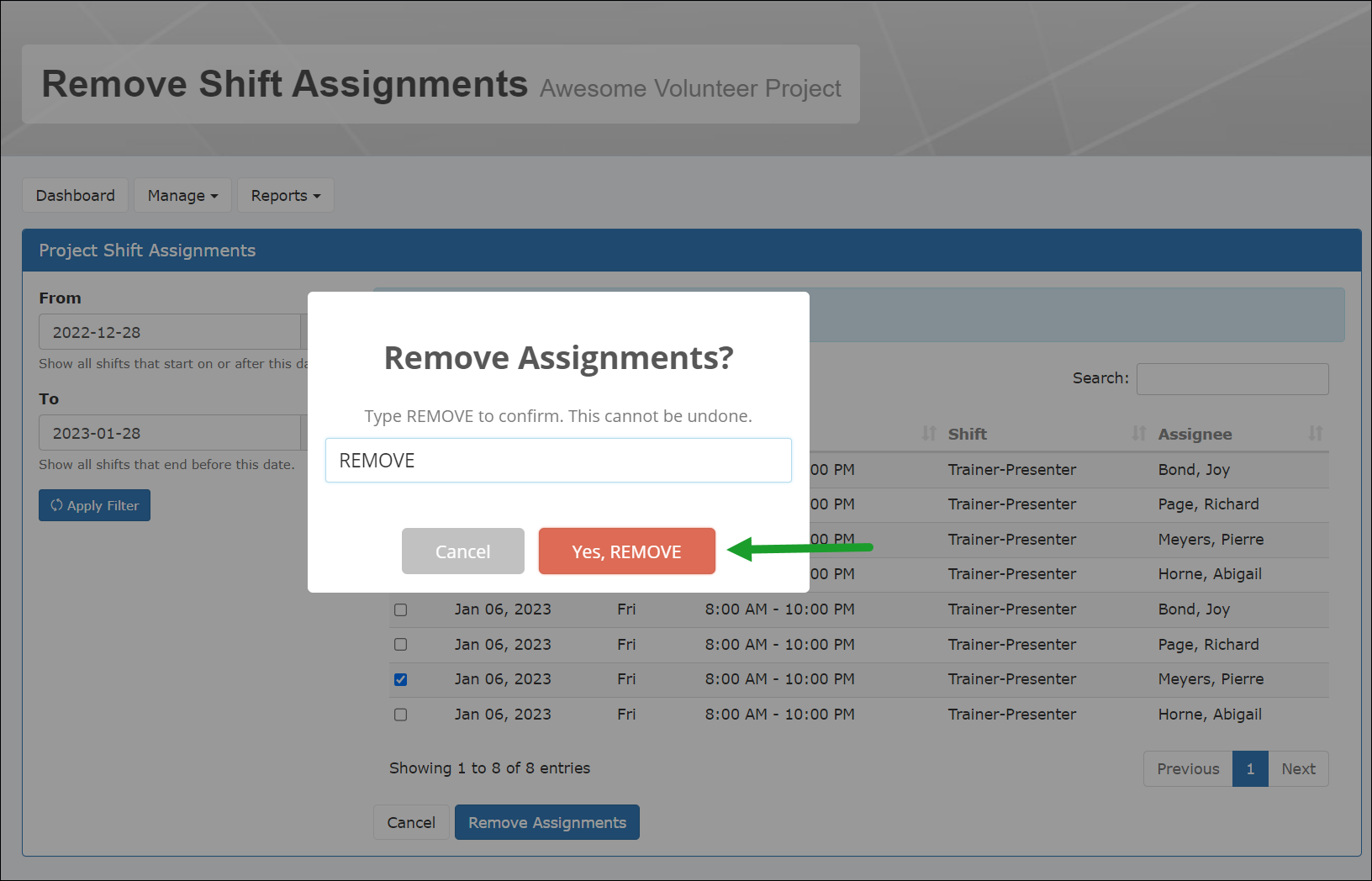Check the Jan 06 Horne, Abigail row checkbox

pyautogui.click(x=401, y=715)
